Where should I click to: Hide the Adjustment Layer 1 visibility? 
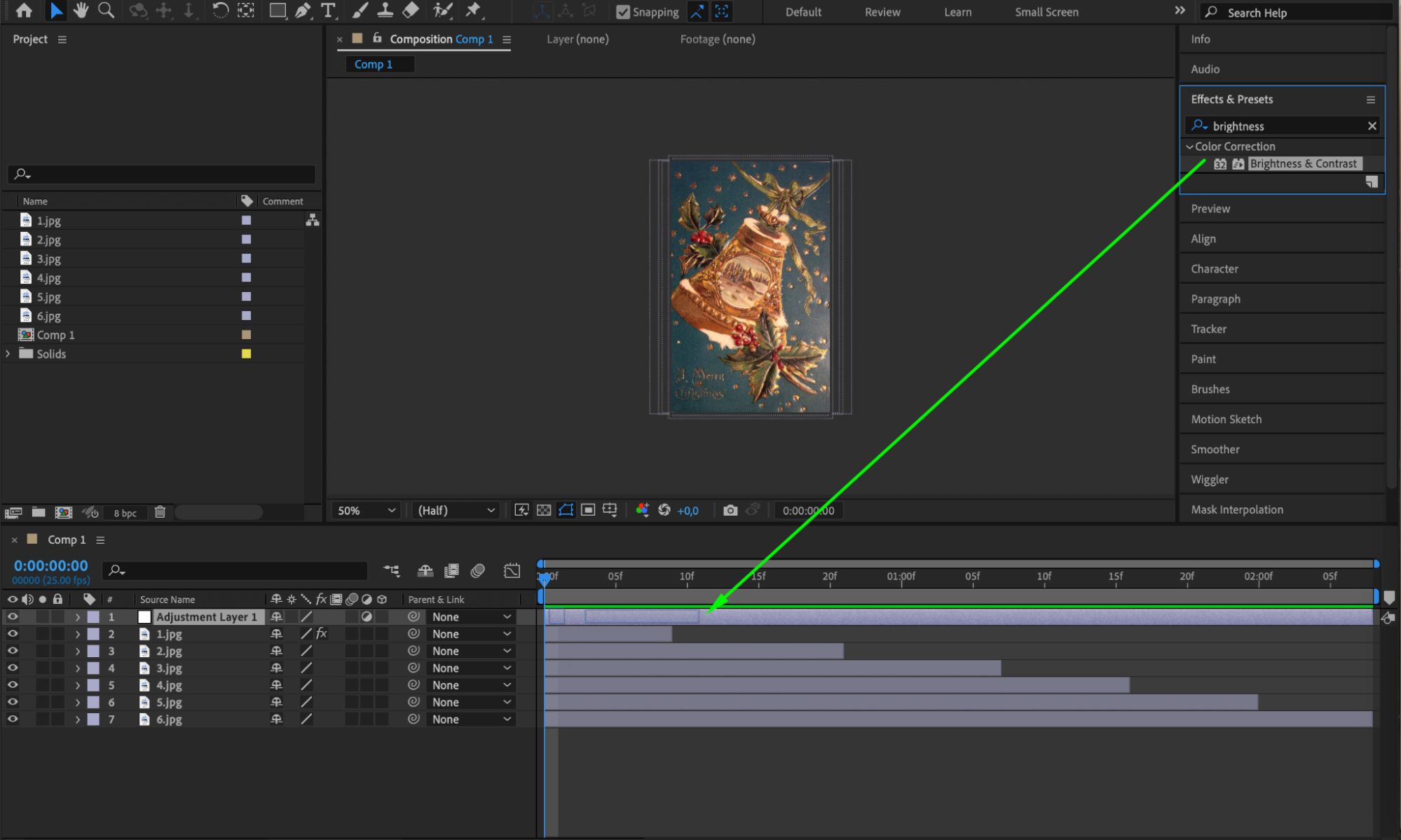13,617
